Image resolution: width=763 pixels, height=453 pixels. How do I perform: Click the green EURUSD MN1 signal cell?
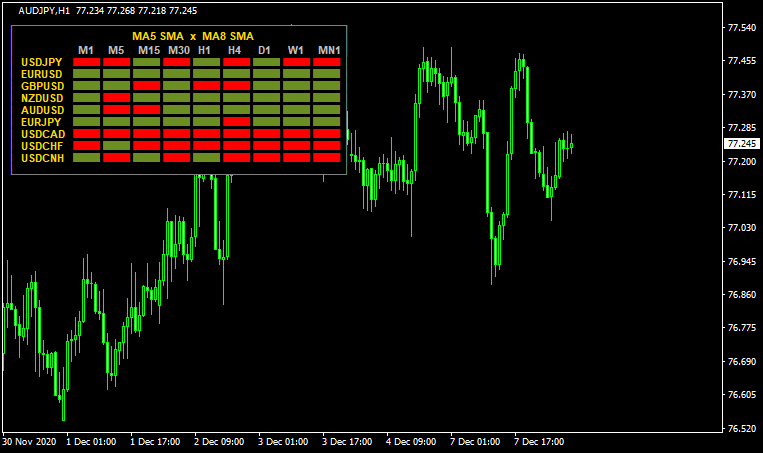click(x=328, y=74)
